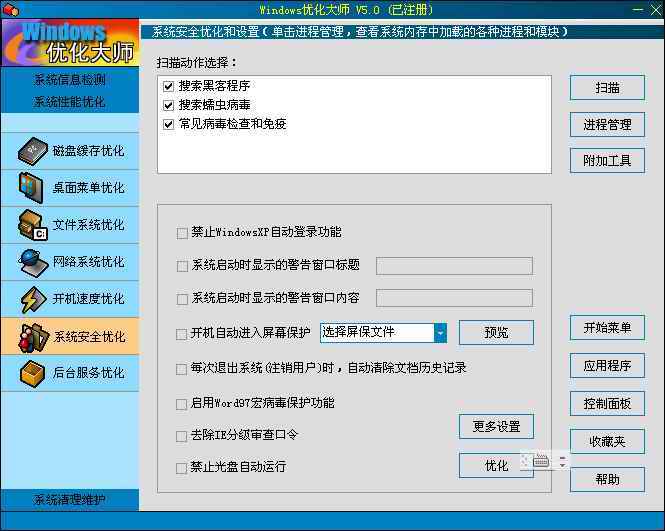Select 开机速度优化 menu label
The height and width of the screenshot is (531, 665).
tap(89, 299)
